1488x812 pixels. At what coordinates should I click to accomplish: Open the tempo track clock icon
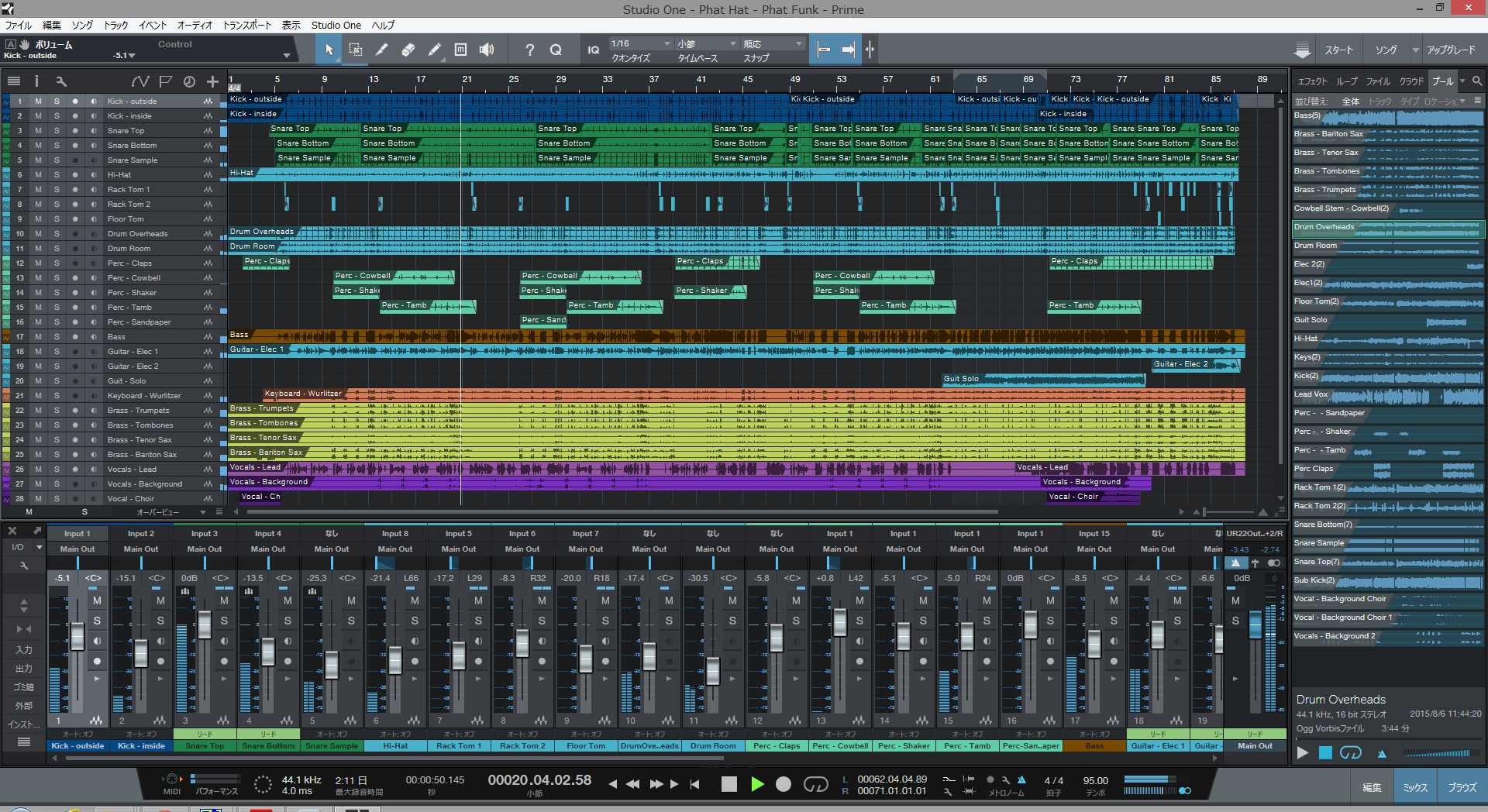tap(189, 81)
